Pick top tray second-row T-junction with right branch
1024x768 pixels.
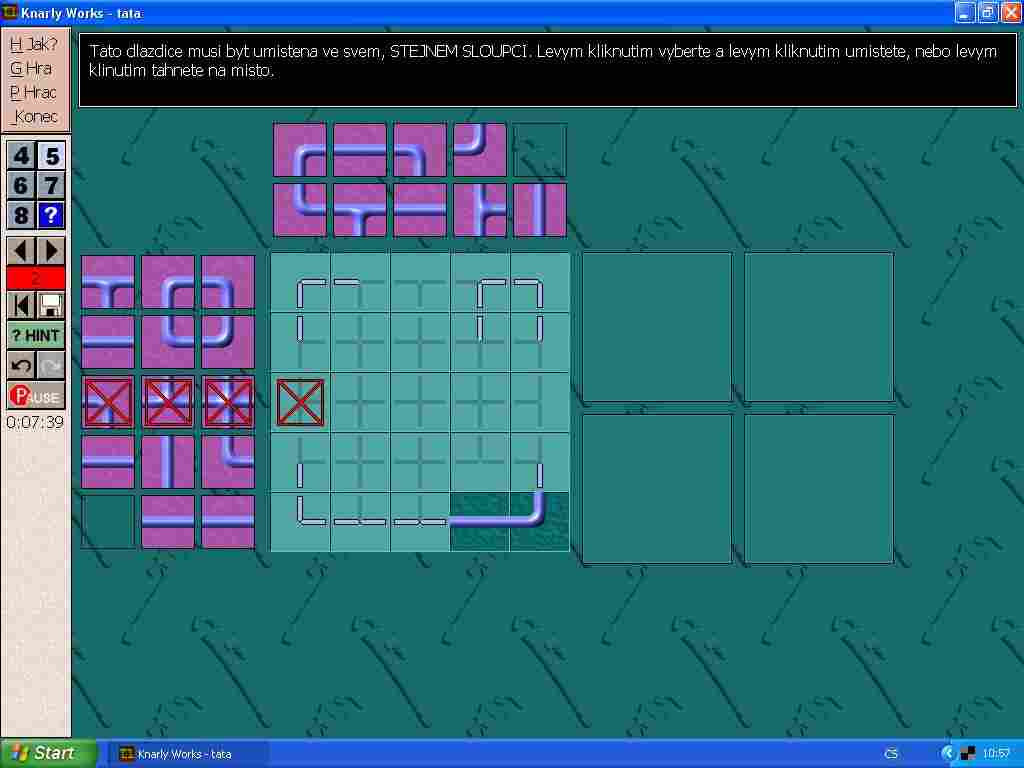coord(480,210)
